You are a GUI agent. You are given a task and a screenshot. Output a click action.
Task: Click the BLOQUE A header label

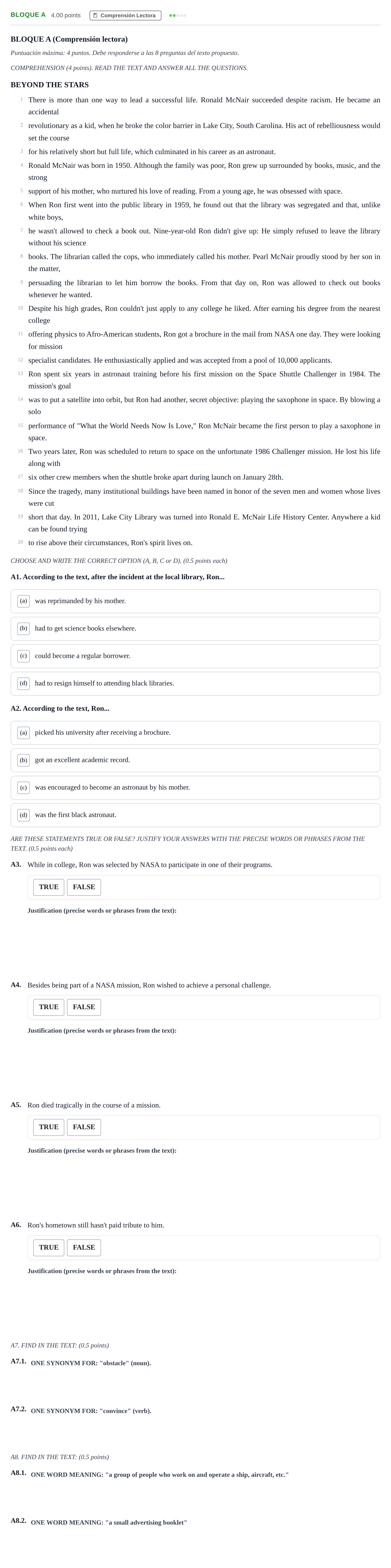pyautogui.click(x=28, y=15)
